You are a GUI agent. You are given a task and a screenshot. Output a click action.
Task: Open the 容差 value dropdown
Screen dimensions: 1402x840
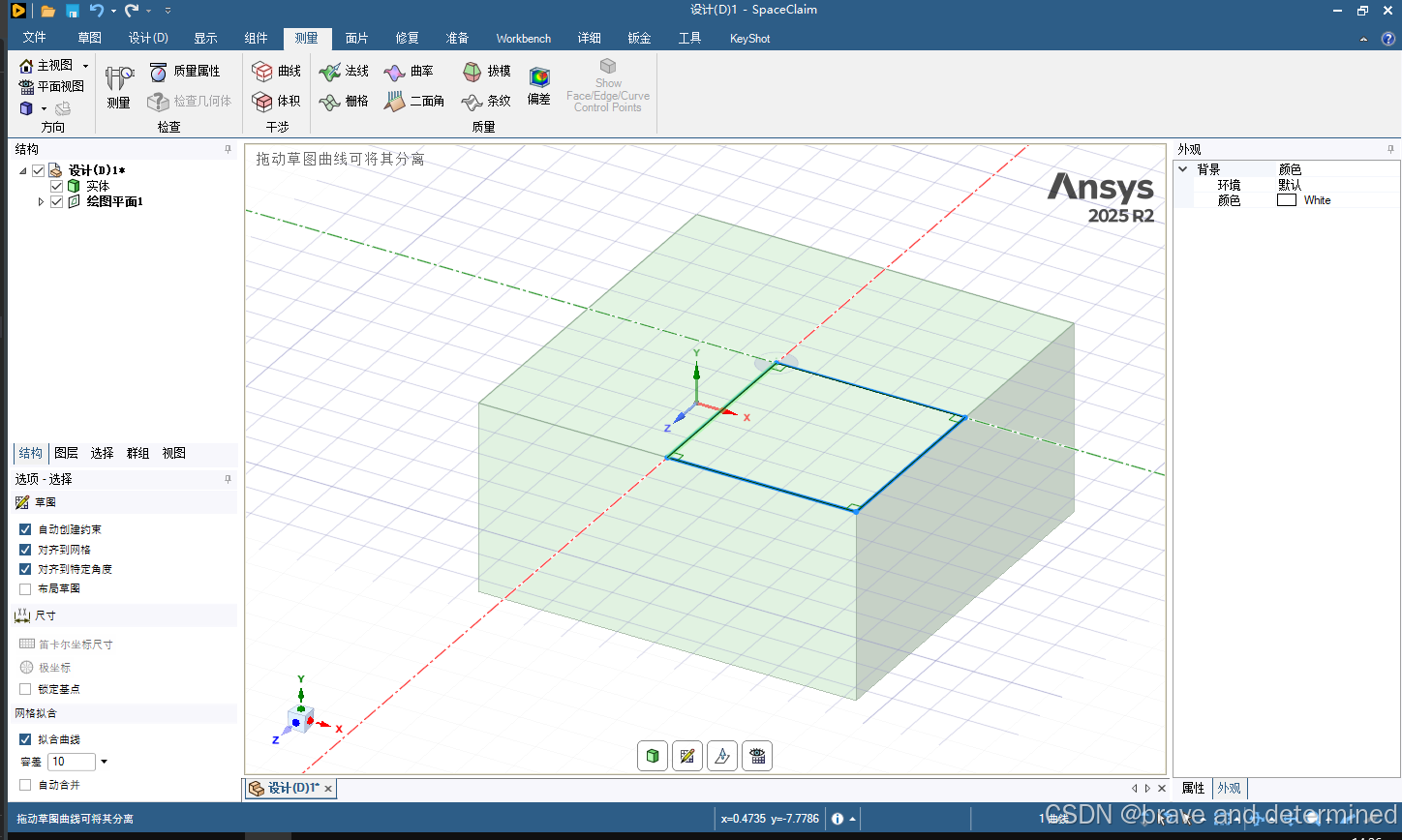pos(104,762)
